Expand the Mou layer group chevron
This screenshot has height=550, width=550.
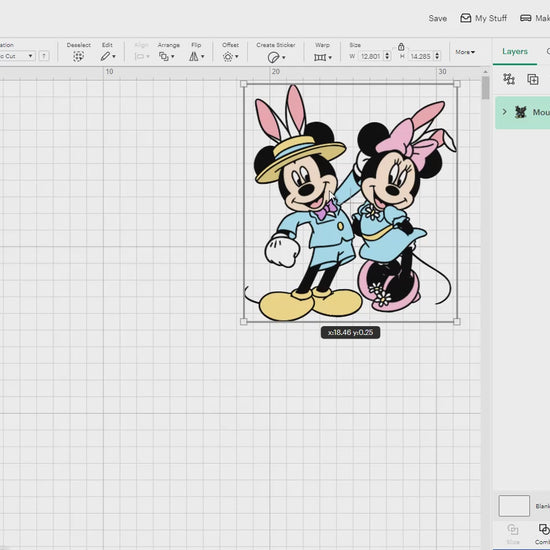pyautogui.click(x=504, y=112)
